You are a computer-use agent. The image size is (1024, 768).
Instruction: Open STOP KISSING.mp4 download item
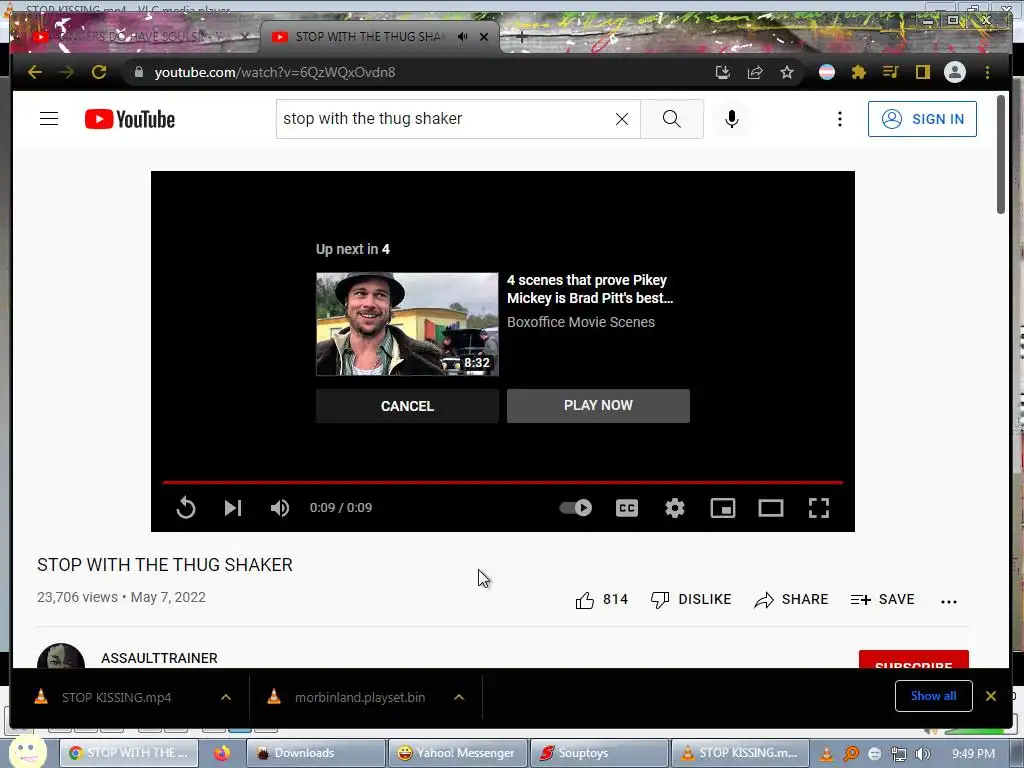pos(116,697)
